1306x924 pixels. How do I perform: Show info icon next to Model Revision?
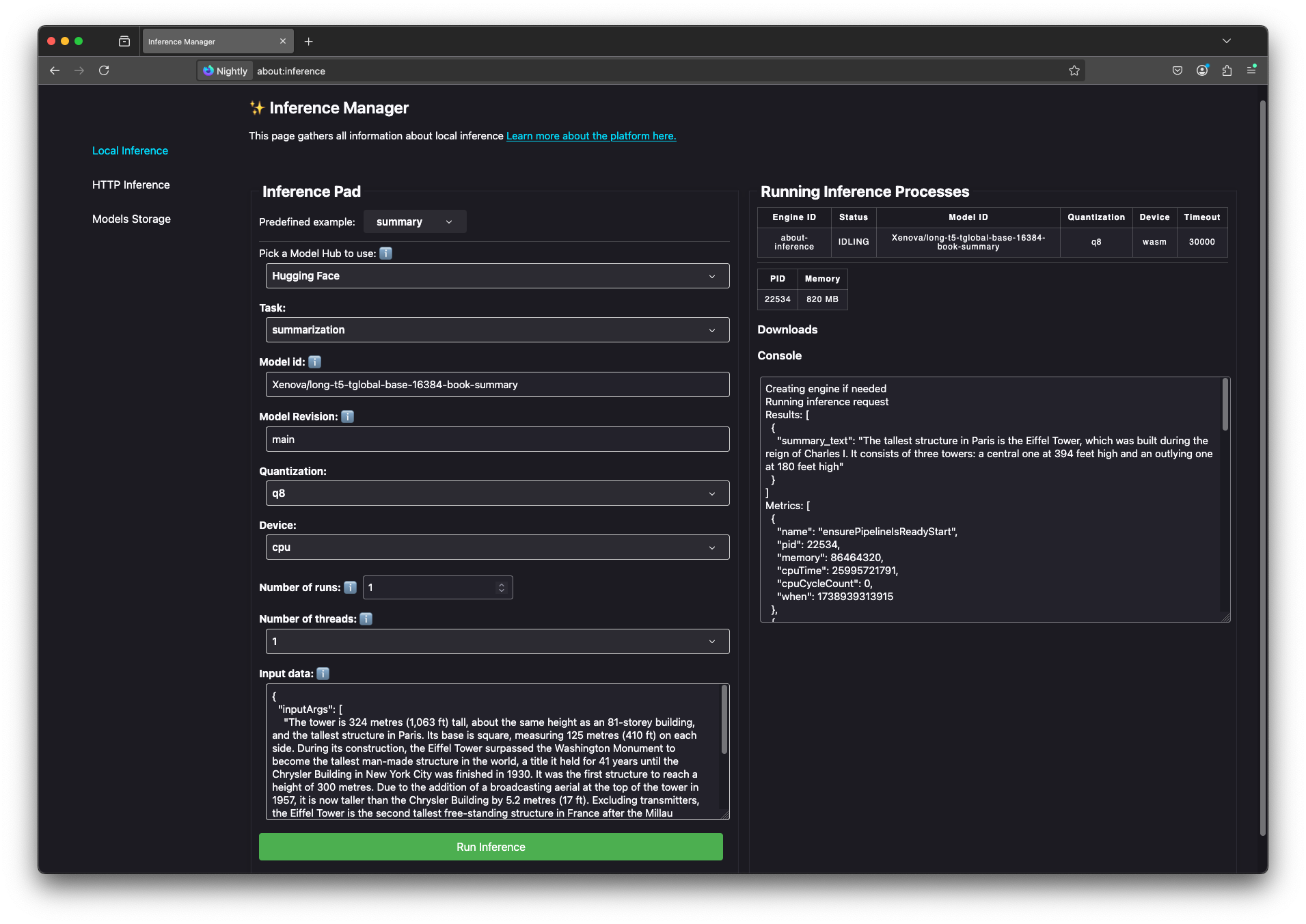[347, 416]
